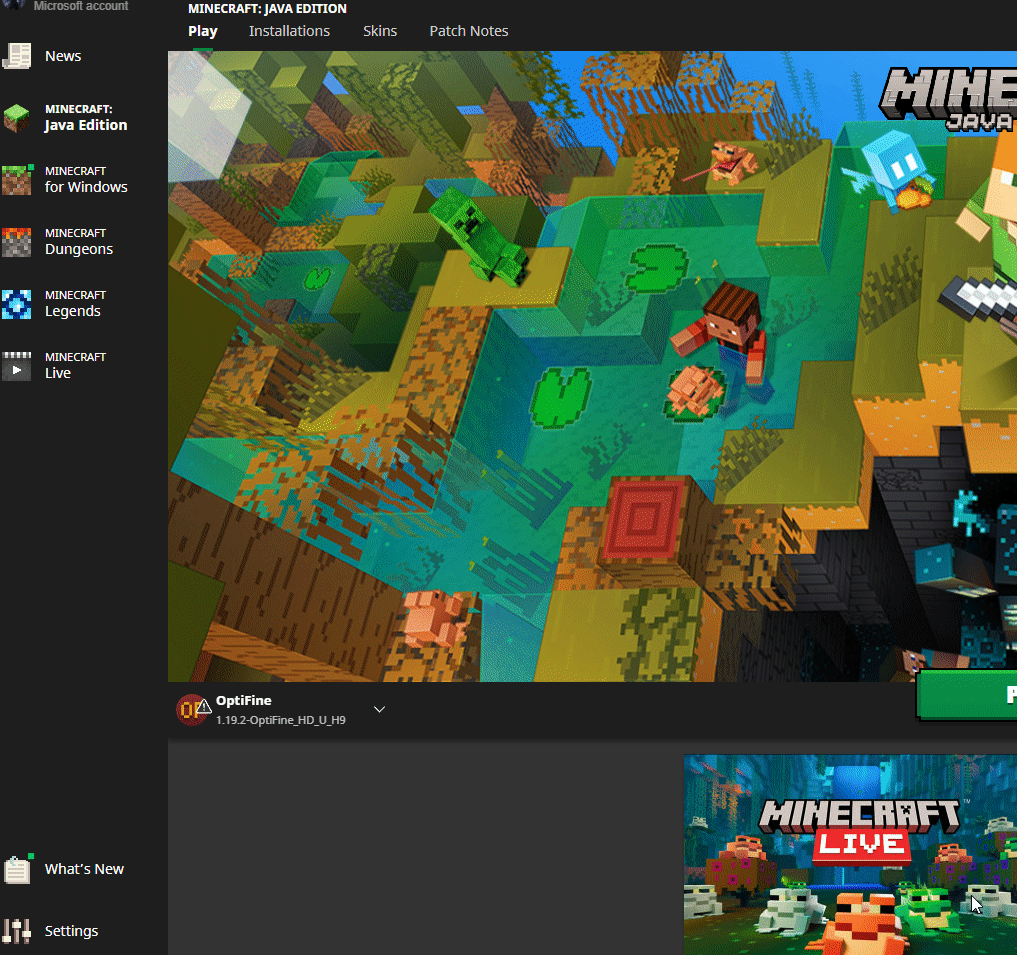Open the Skins tab
The image size is (1017, 955).
[x=380, y=31]
